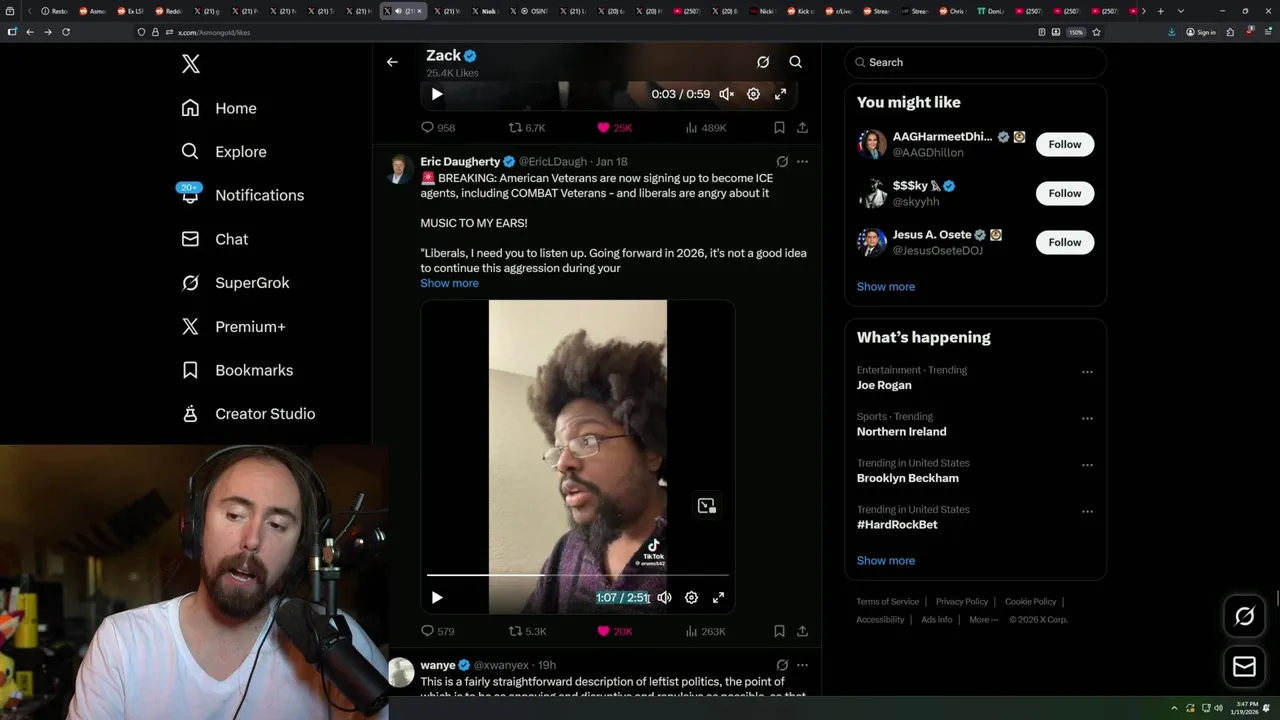Follow AAGHarmeetDhillon

1065,144
